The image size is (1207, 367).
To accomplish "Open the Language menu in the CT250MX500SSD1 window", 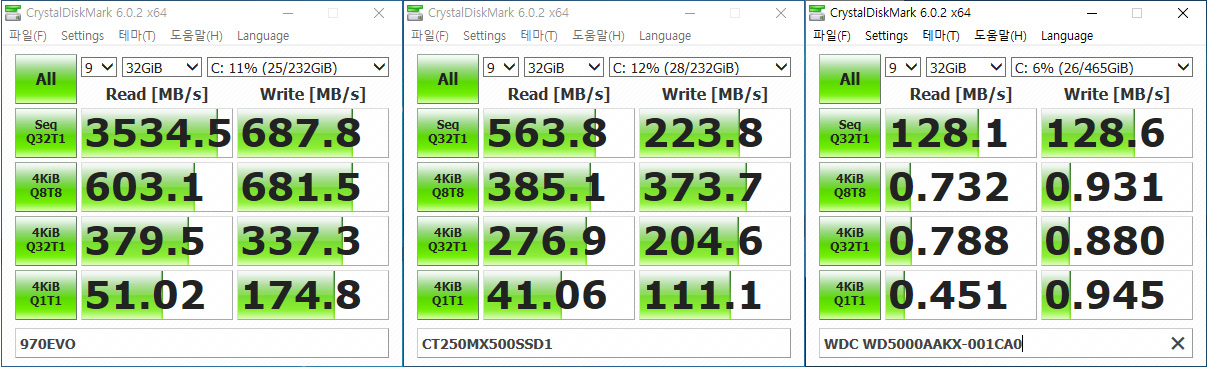I will pyautogui.click(x=665, y=36).
